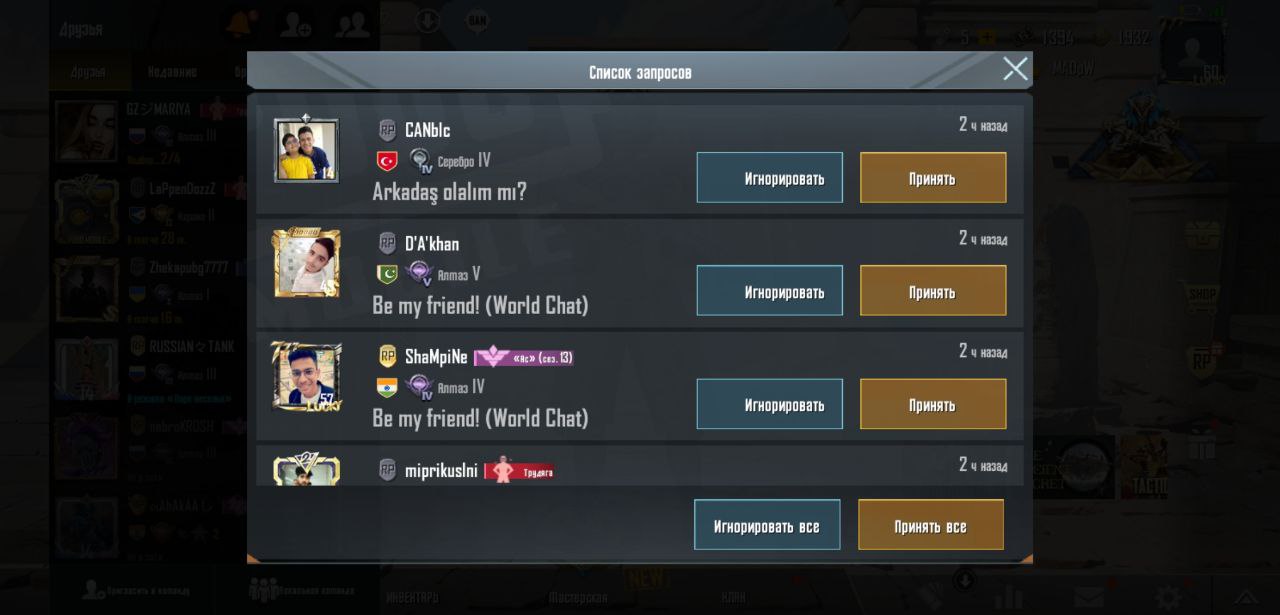Click the India flag under ShaMpiNe
1280x615 pixels.
pos(387,387)
